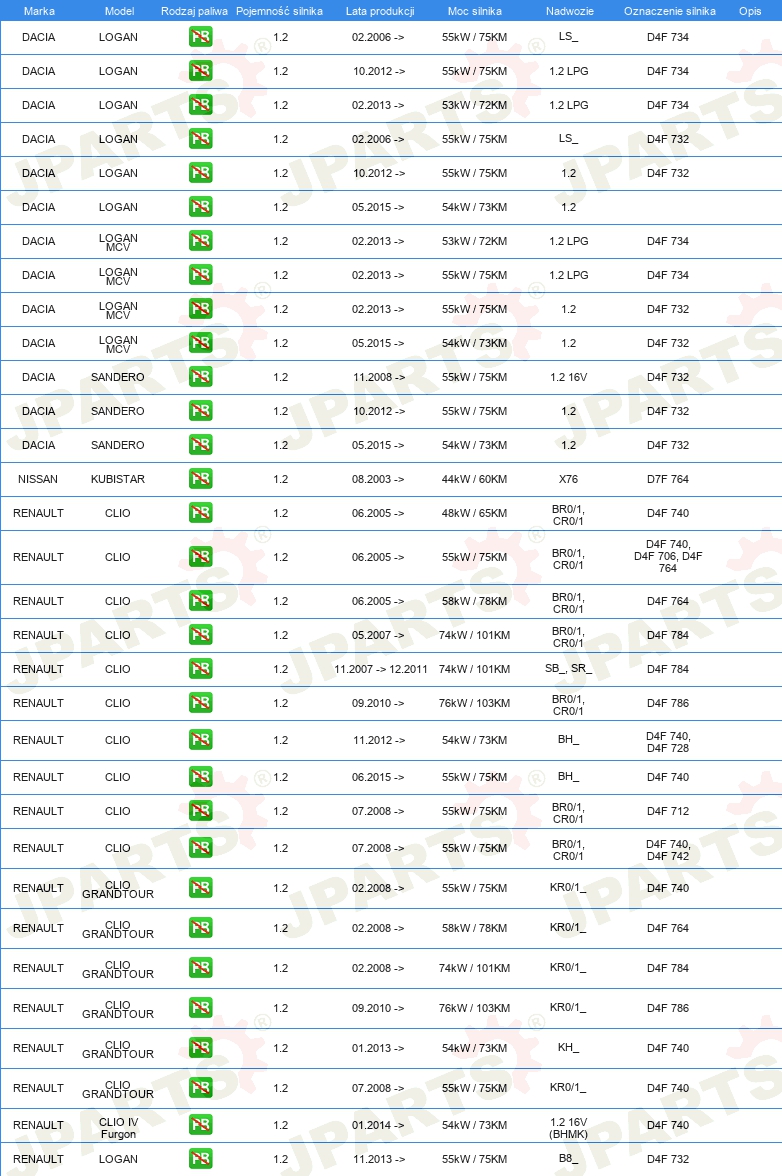Click fuel icon in LOGAN MCV 53kW / 72KM row
This screenshot has height=1176, width=782.
pos(200,241)
